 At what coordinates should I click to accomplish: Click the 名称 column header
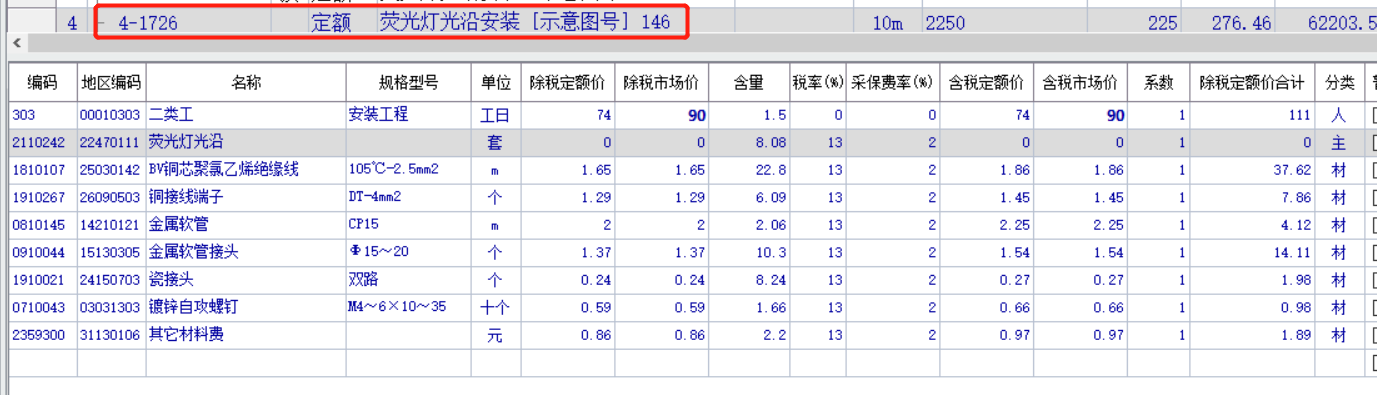[x=245, y=82]
